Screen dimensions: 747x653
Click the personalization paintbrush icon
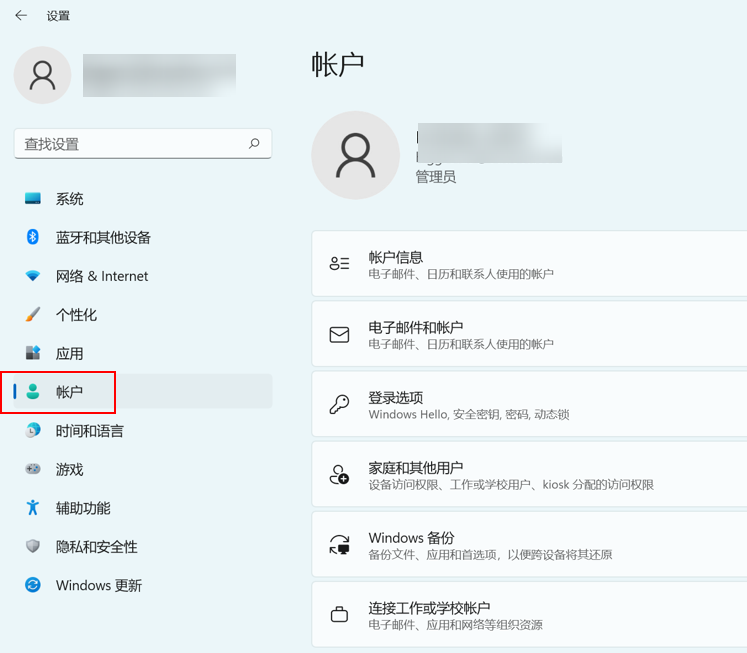33,315
